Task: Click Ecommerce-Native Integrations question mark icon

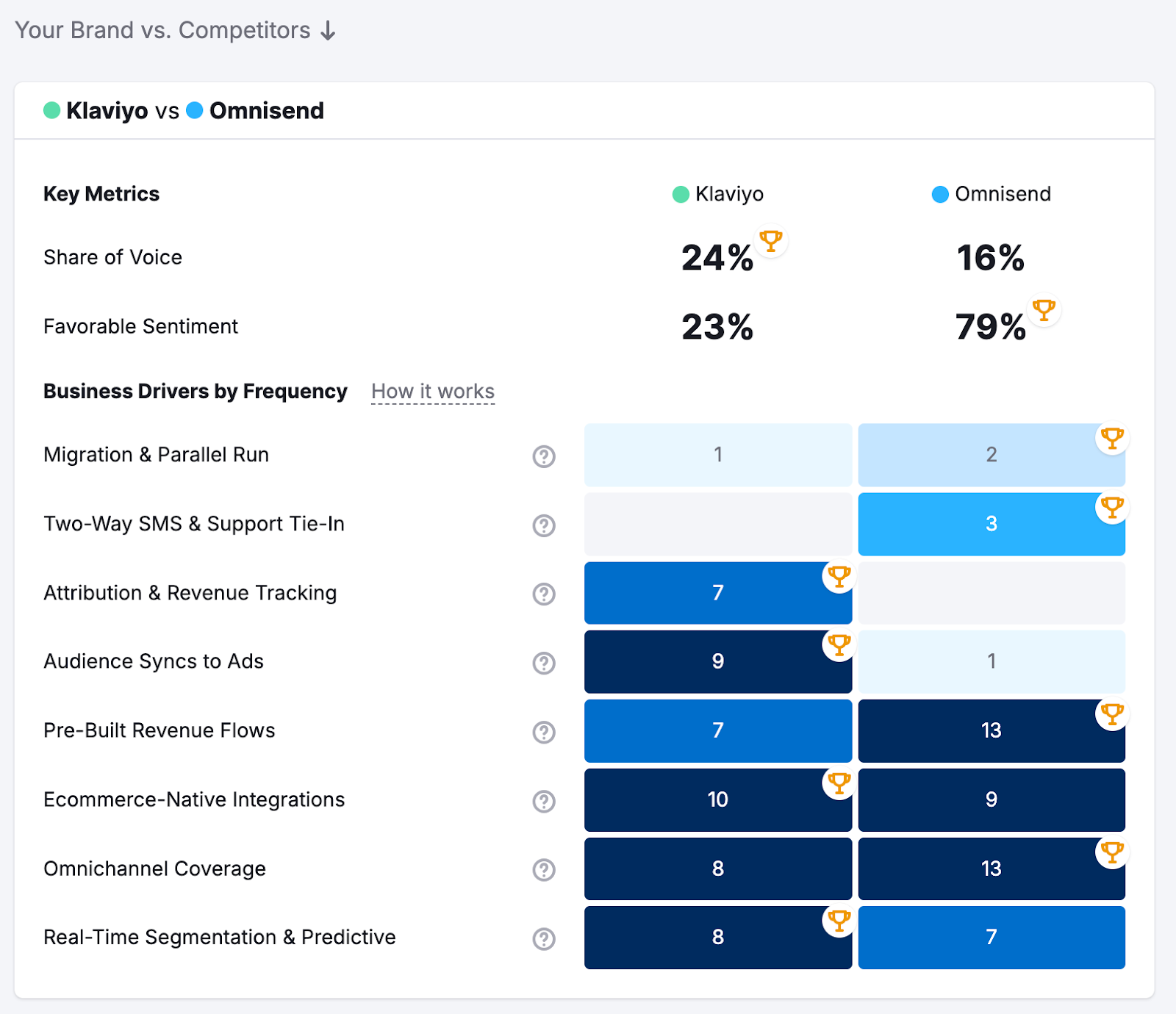Action: 544,801
